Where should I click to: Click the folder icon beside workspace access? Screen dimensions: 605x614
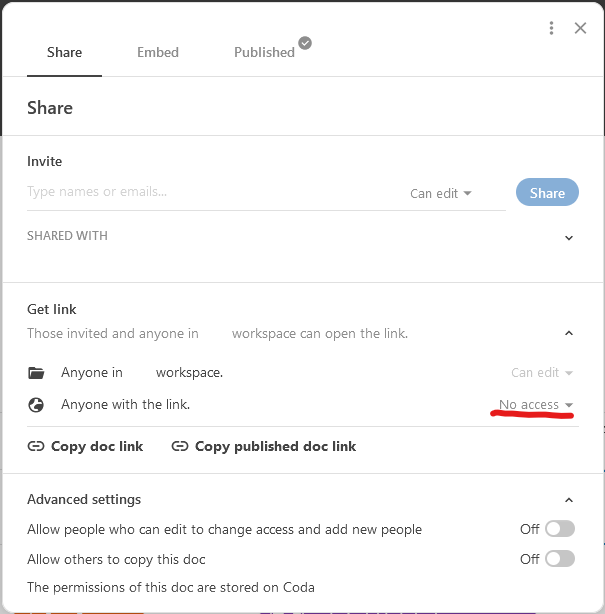pyautogui.click(x=37, y=373)
